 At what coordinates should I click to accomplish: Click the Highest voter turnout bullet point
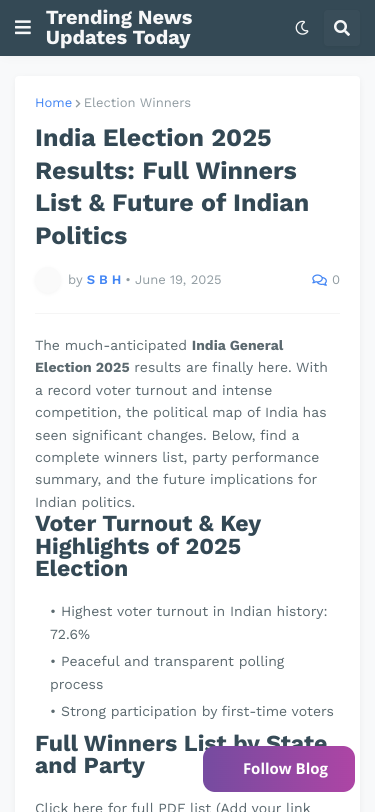point(189,622)
